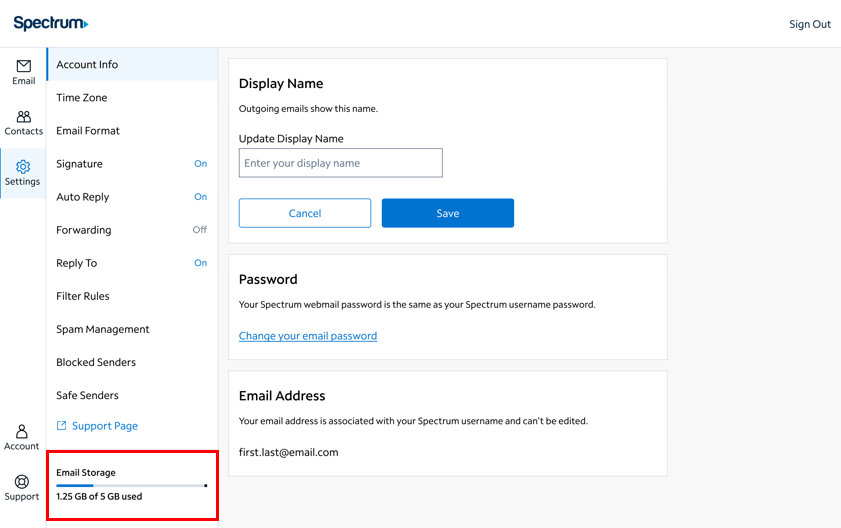Open the Email envelope icon in sidebar
Image resolution: width=841 pixels, height=528 pixels.
coord(23,66)
